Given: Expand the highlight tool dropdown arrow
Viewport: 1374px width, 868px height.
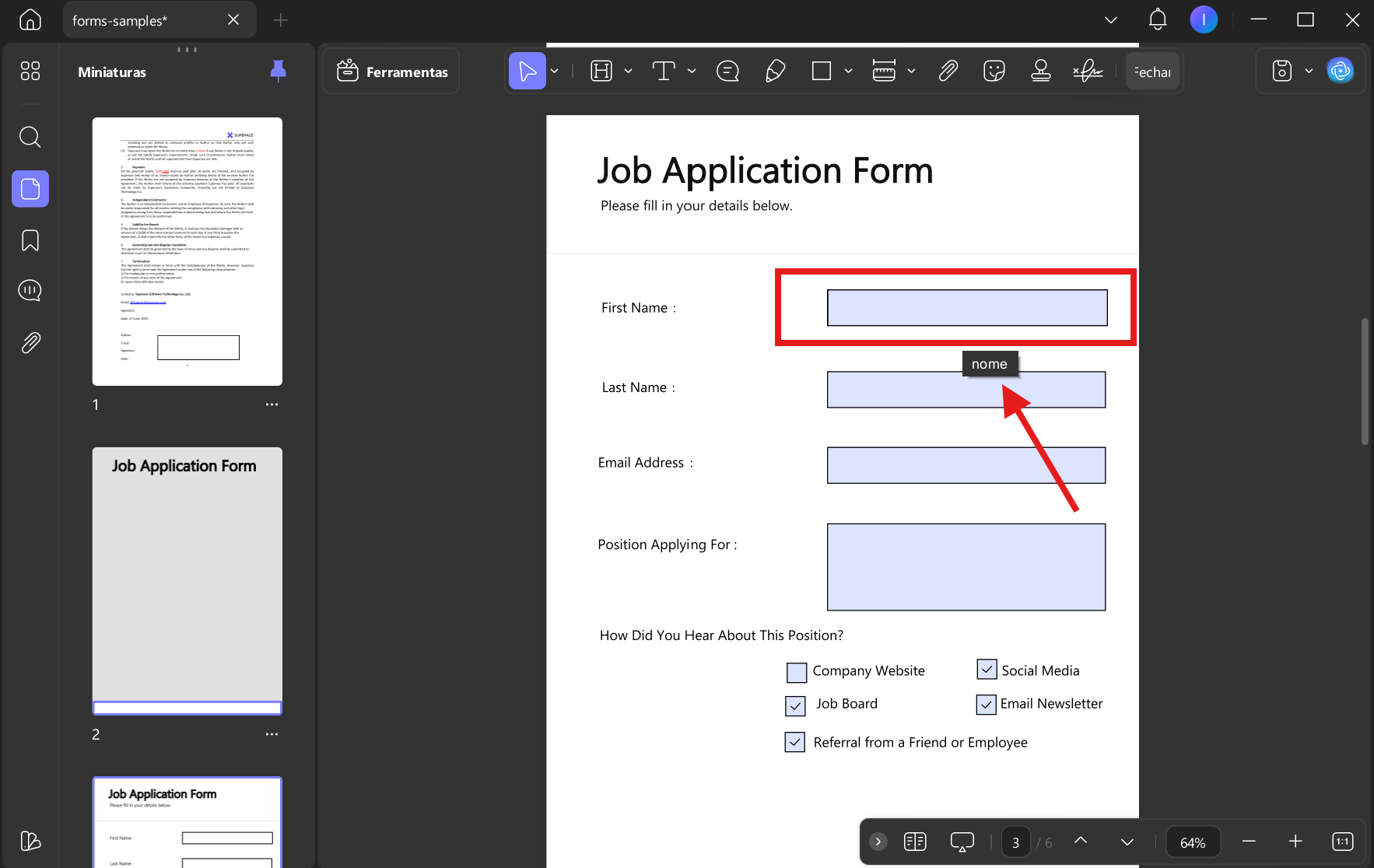Looking at the screenshot, I should point(628,72).
